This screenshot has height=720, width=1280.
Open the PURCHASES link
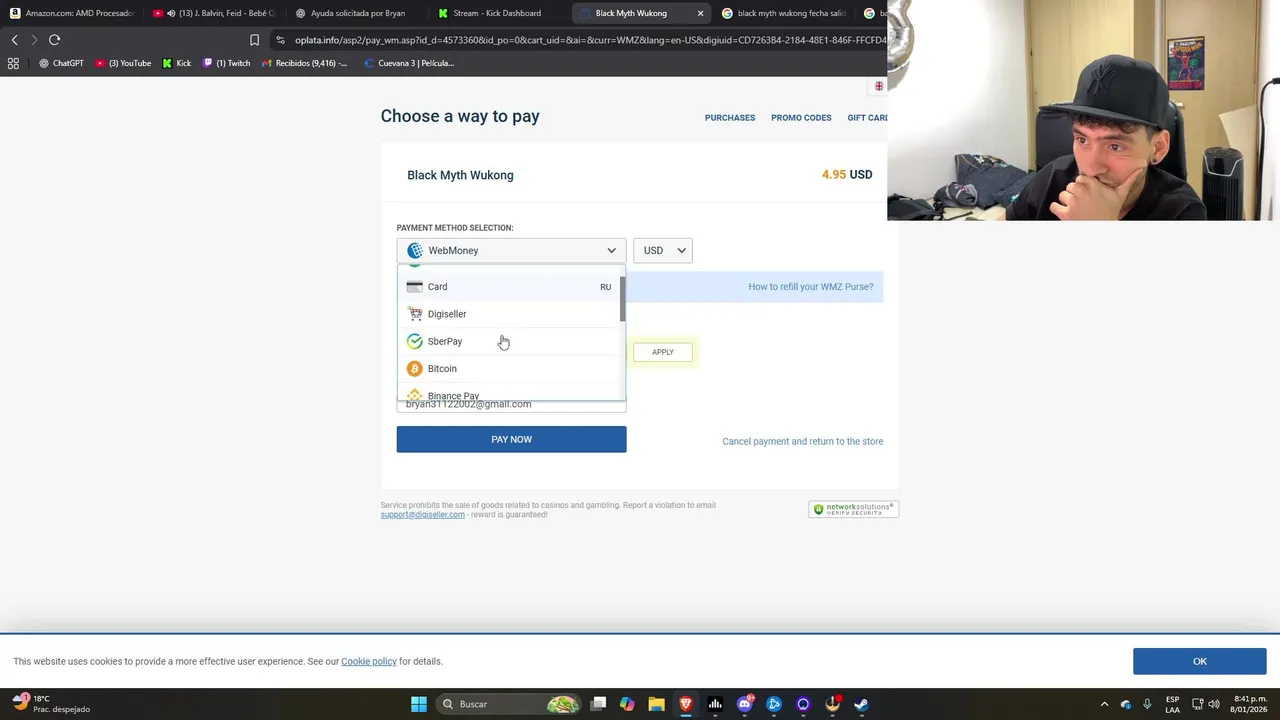coord(730,118)
